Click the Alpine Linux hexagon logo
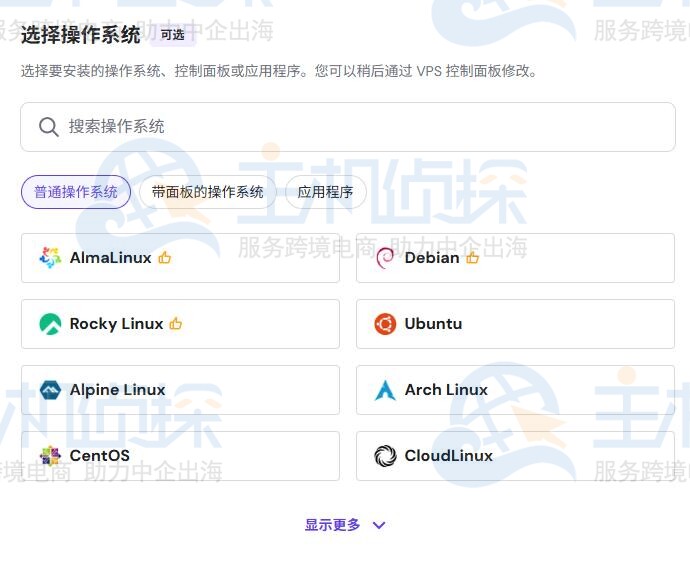690x563 pixels. (50, 390)
